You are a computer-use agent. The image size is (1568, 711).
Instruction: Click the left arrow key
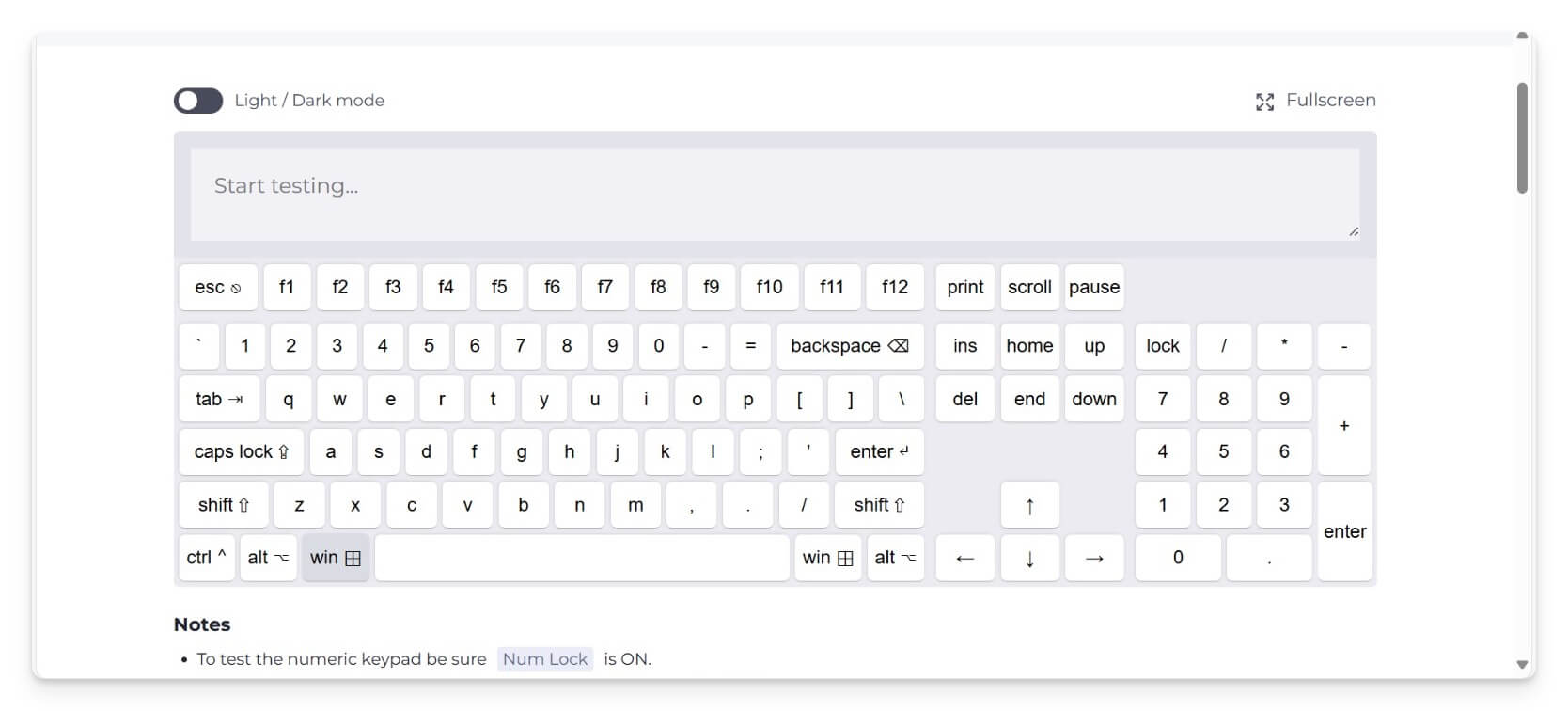(964, 558)
